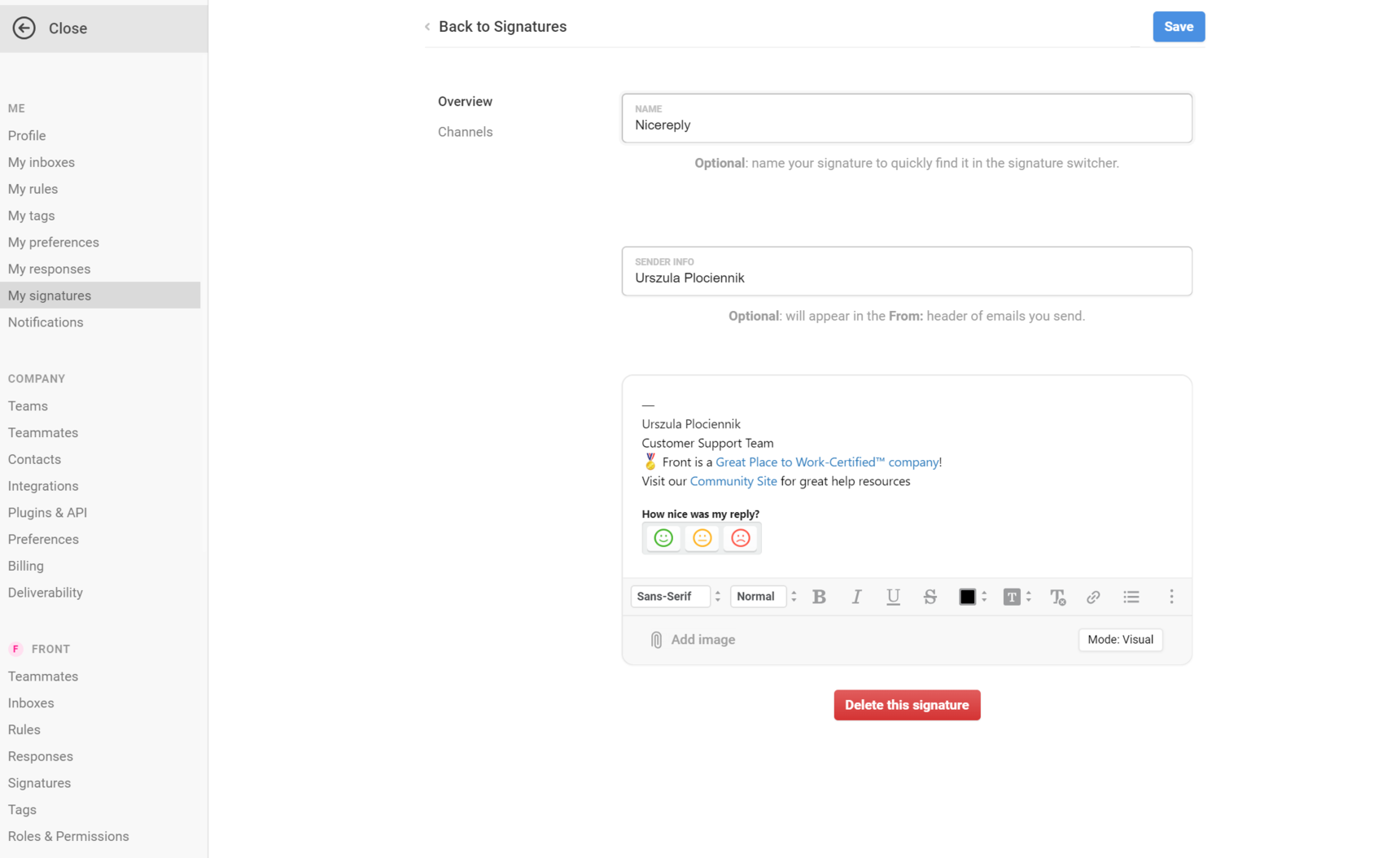Click Delete this signature button

[x=907, y=705]
